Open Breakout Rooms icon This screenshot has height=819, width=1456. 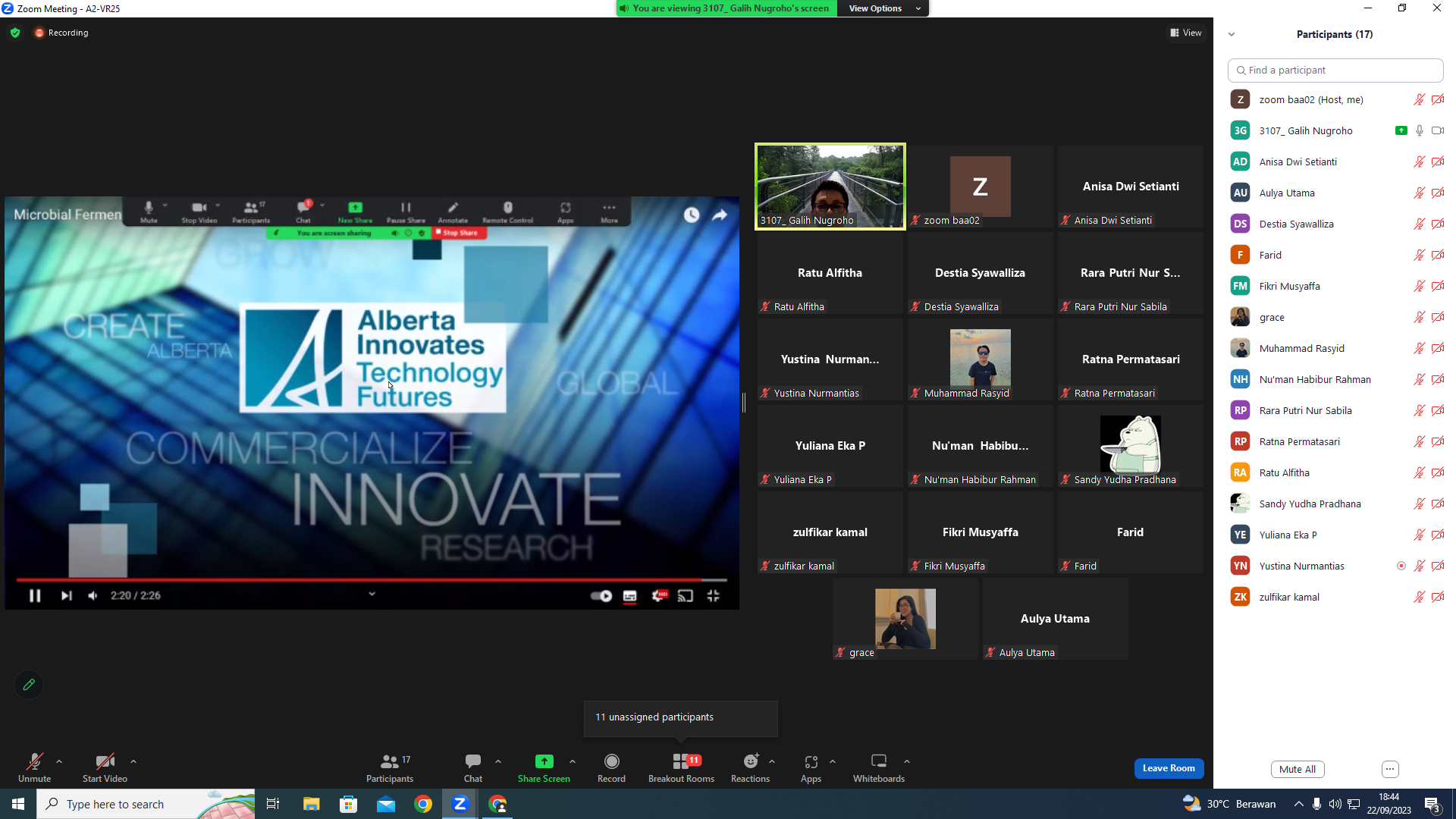[x=681, y=761]
